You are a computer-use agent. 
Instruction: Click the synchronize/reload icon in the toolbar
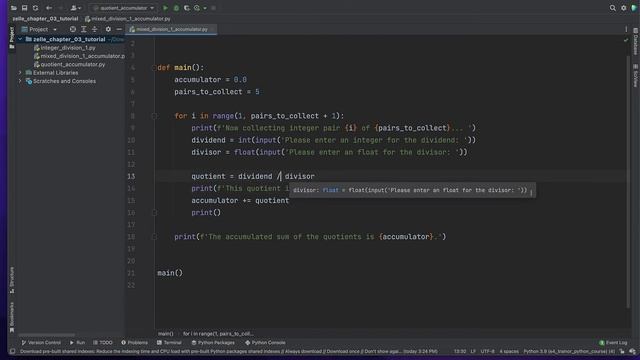[x=36, y=8]
